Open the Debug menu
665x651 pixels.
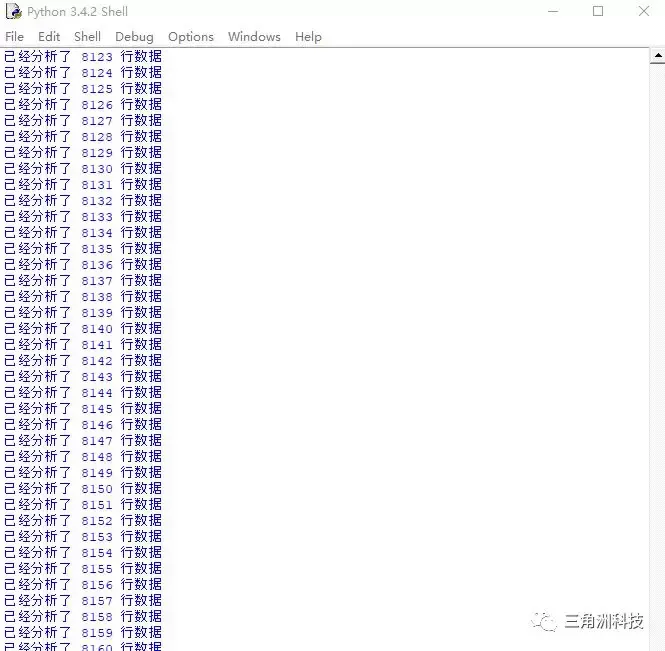(134, 37)
